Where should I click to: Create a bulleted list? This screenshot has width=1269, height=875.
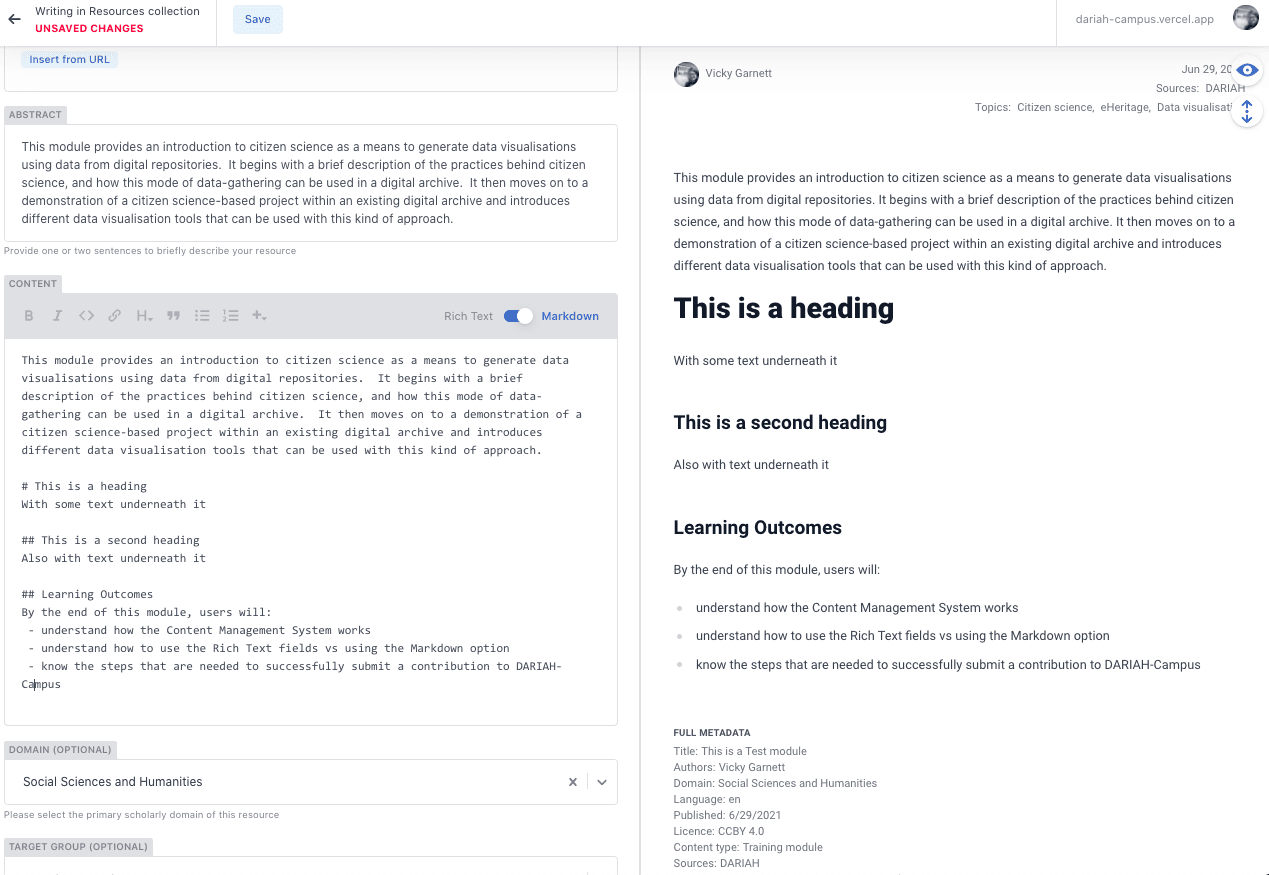click(202, 316)
